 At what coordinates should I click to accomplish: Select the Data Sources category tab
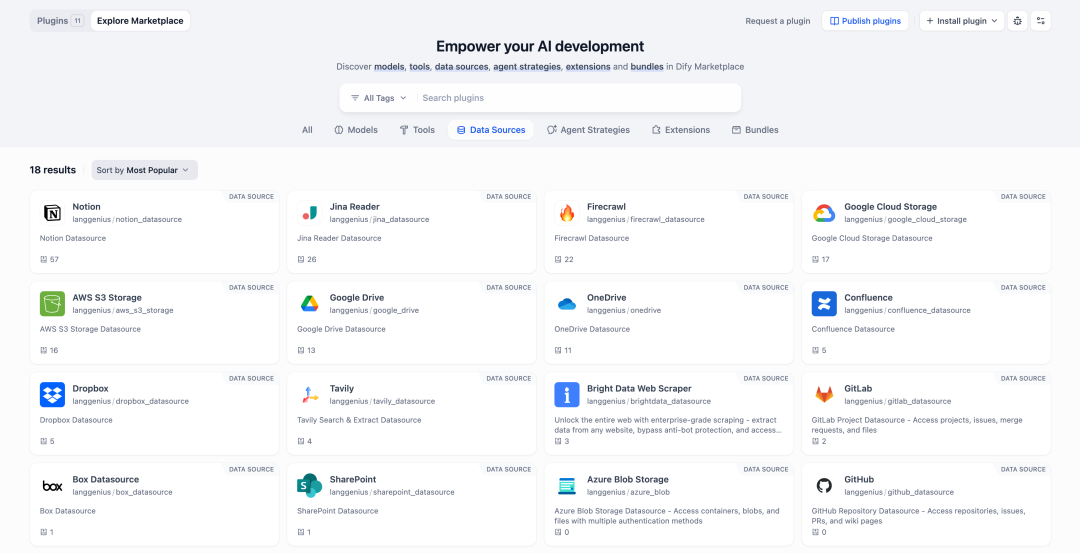(x=491, y=129)
